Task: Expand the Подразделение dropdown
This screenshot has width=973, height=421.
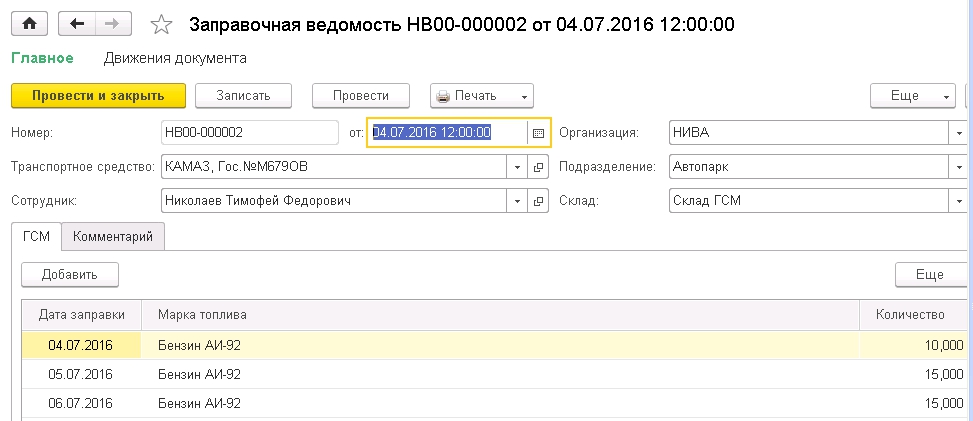Action: 957,167
